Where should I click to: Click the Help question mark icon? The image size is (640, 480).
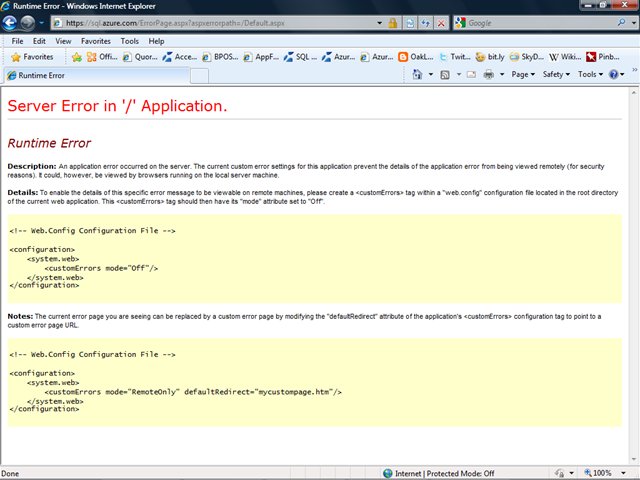[x=613, y=74]
